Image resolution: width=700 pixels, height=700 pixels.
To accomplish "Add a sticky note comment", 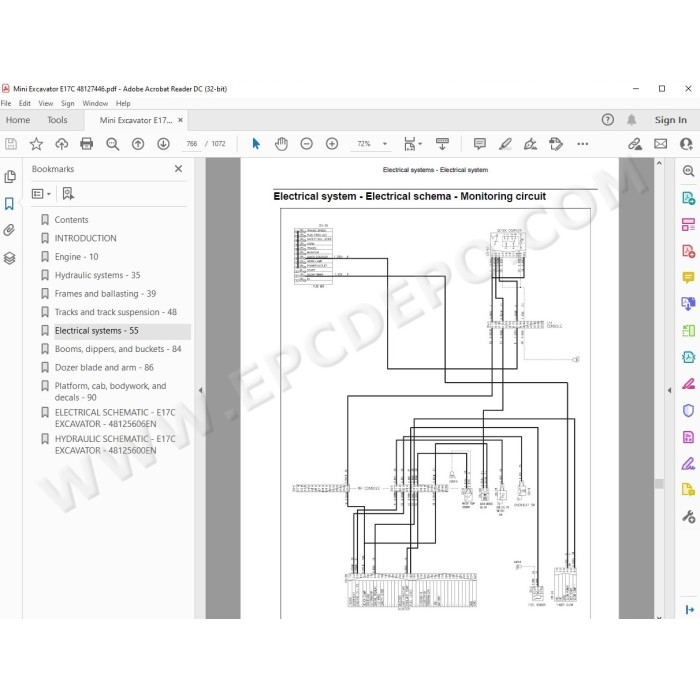I will click(x=480, y=144).
